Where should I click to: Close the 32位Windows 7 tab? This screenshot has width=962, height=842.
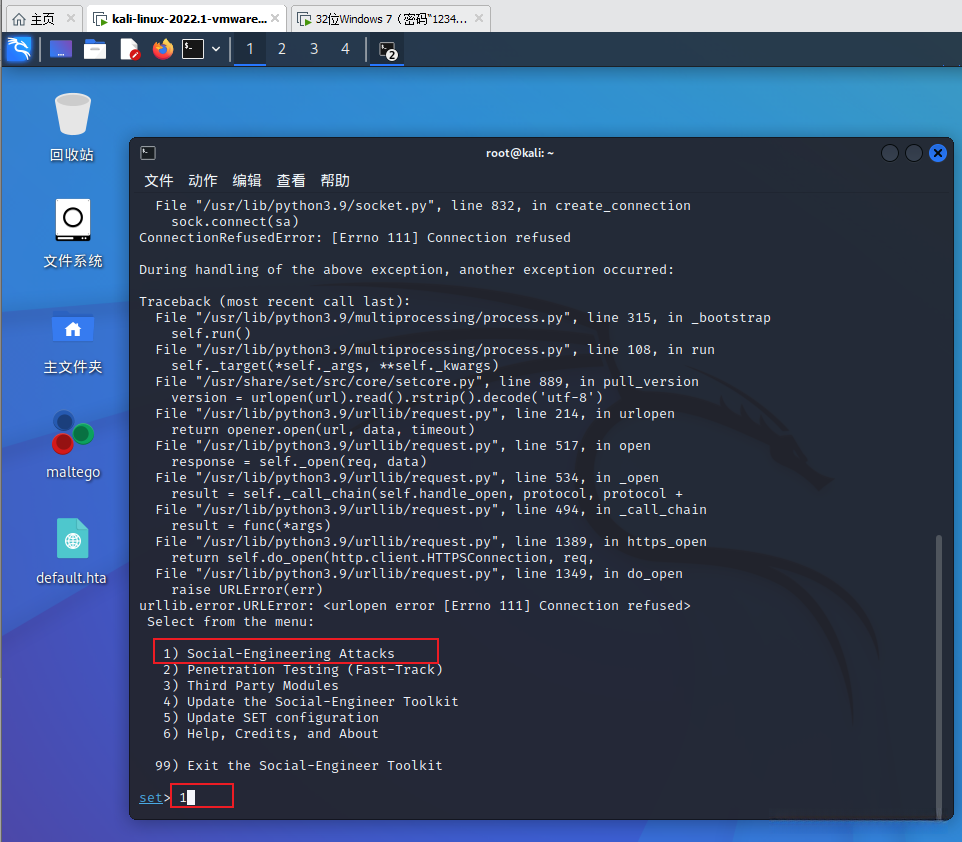pyautogui.click(x=479, y=18)
